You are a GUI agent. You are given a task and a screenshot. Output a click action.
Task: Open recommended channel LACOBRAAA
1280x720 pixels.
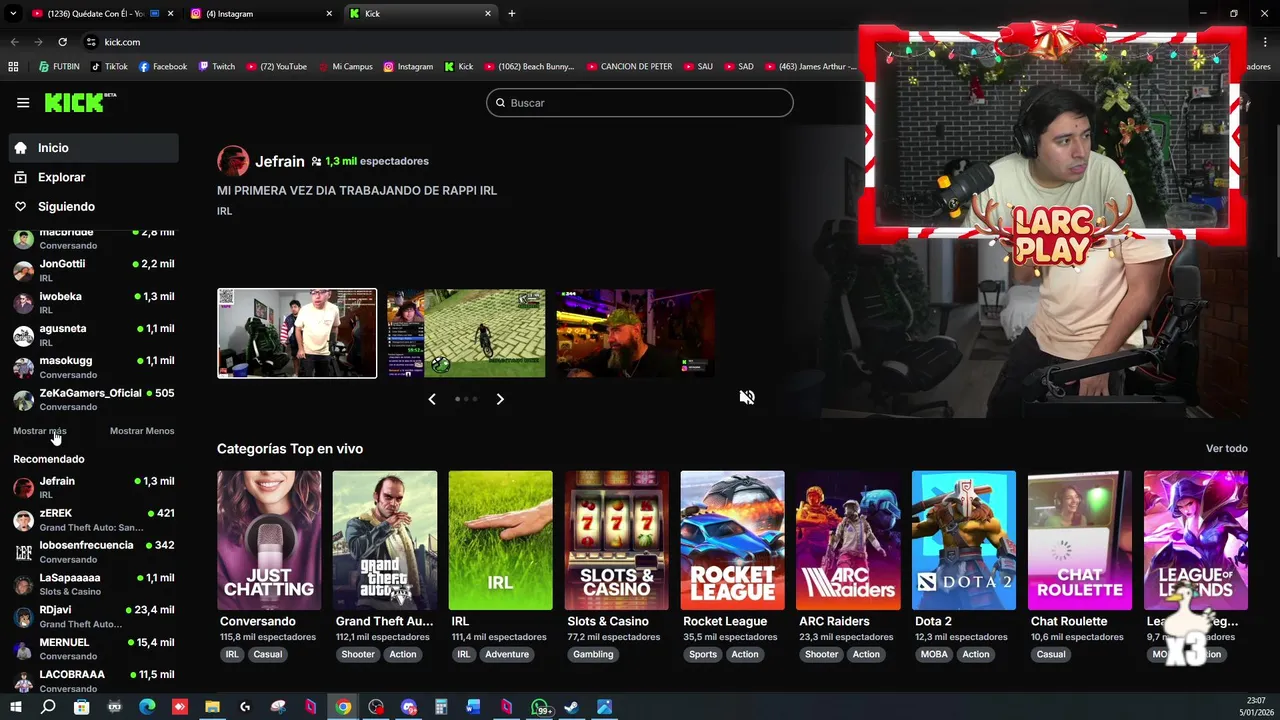coord(94,680)
